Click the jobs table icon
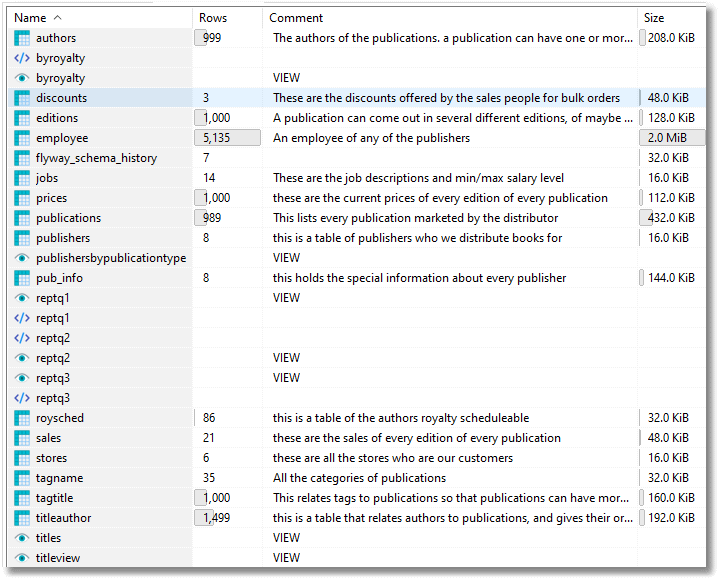Viewport: 720px width, 581px height. pos(22,178)
